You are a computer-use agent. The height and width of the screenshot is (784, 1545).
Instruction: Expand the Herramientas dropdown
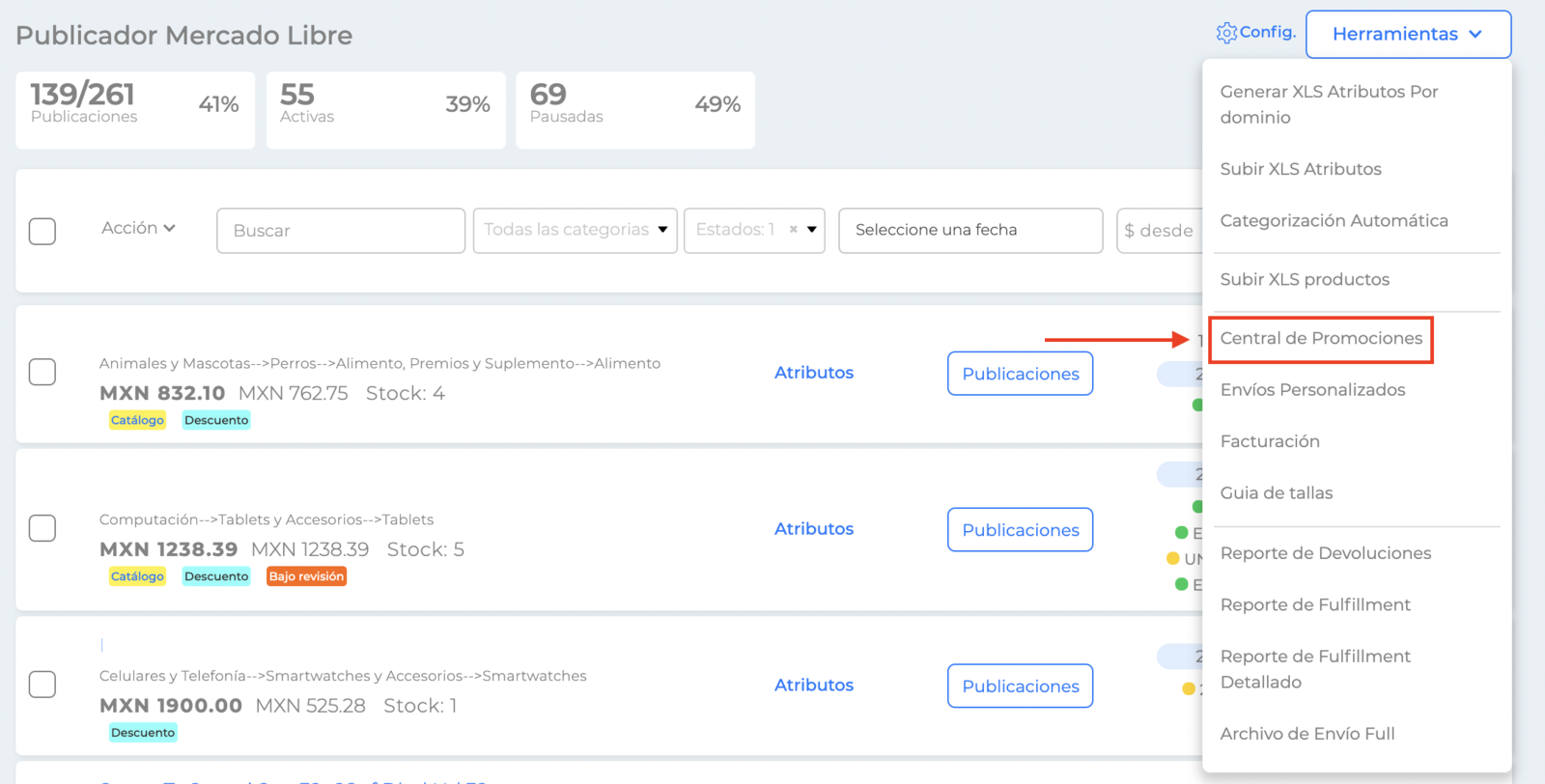click(1408, 35)
